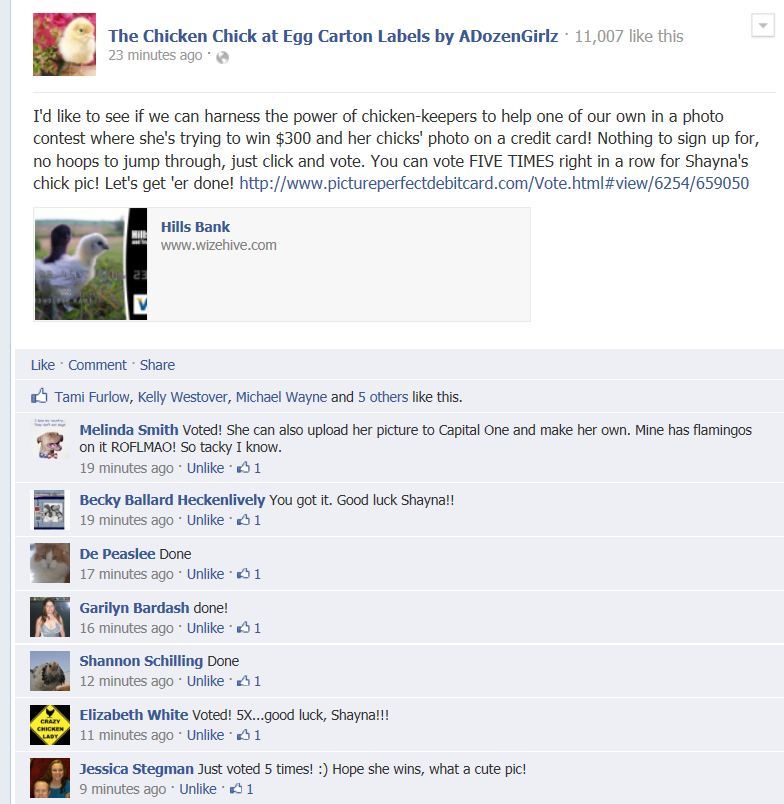
Task: Show the 5 others who like this
Action: (383, 397)
